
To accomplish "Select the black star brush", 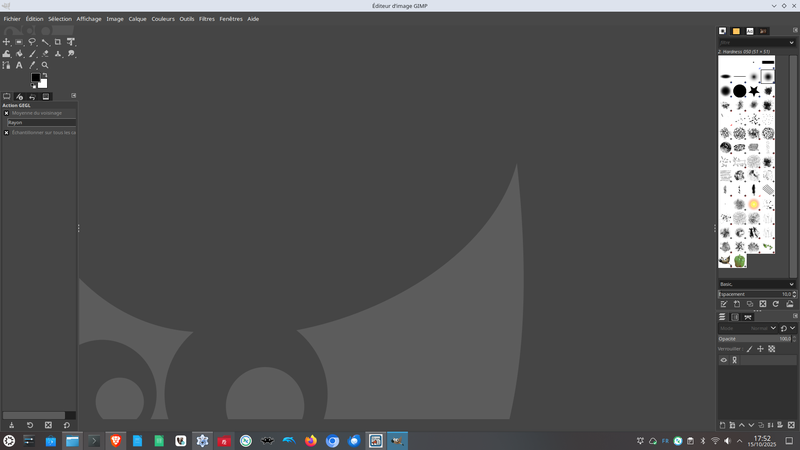I will coord(754,91).
